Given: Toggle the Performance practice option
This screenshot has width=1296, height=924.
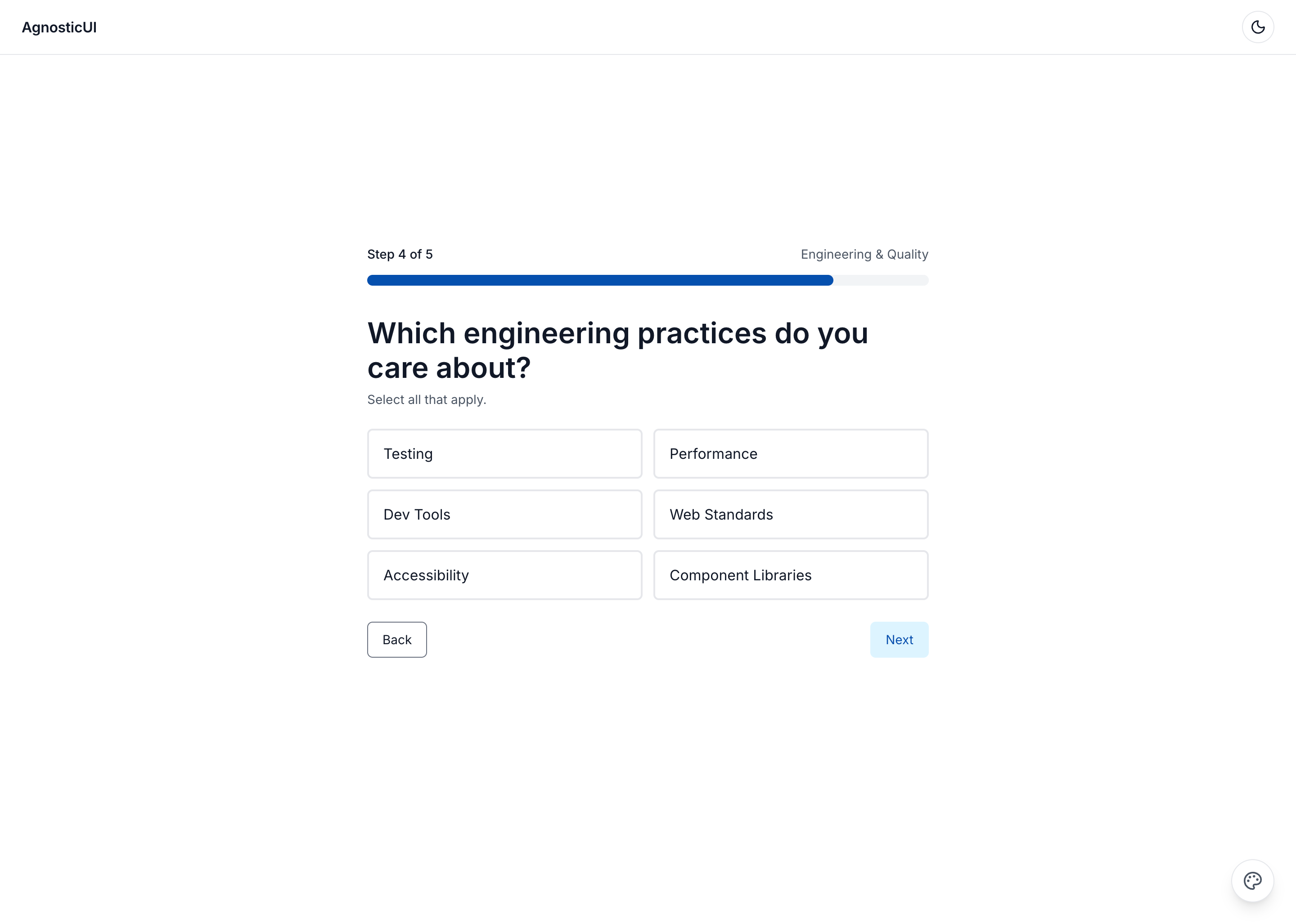Looking at the screenshot, I should pyautogui.click(x=790, y=453).
